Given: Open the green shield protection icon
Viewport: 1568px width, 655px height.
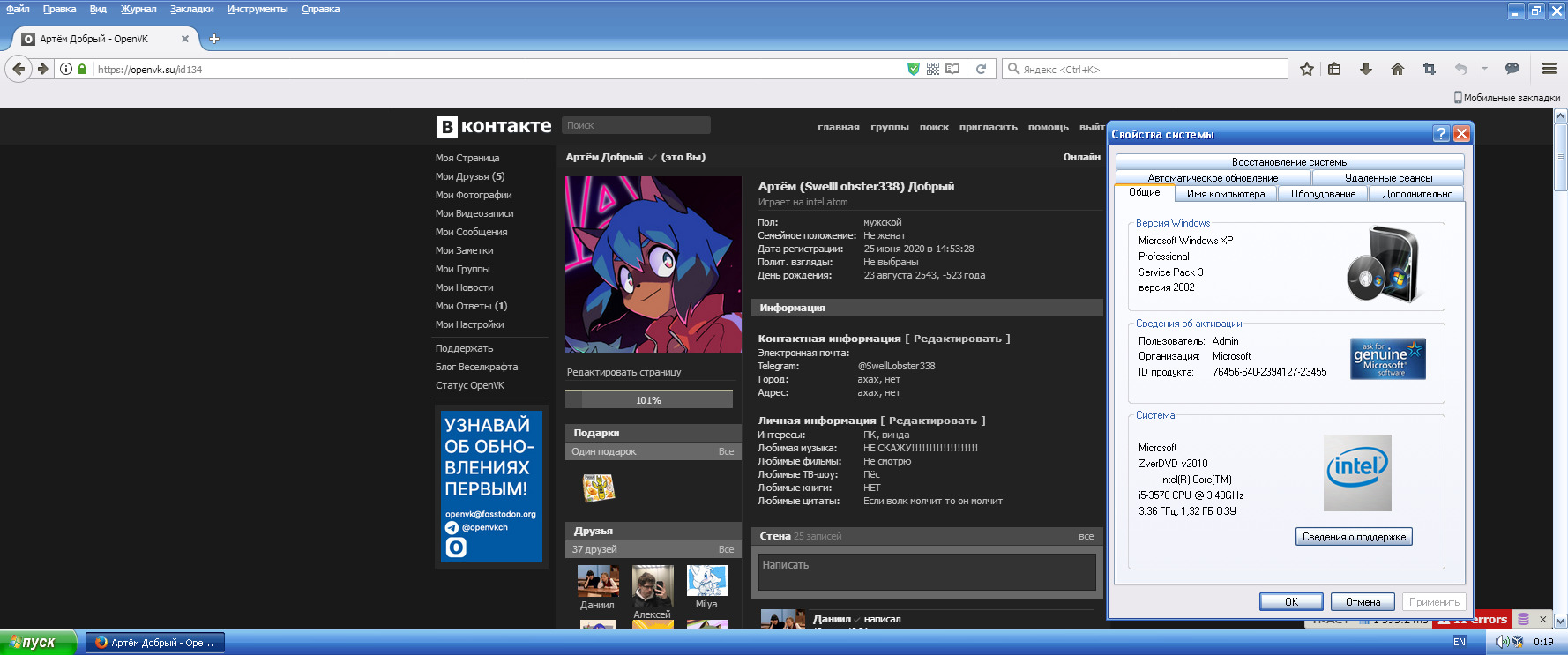Looking at the screenshot, I should [x=914, y=69].
